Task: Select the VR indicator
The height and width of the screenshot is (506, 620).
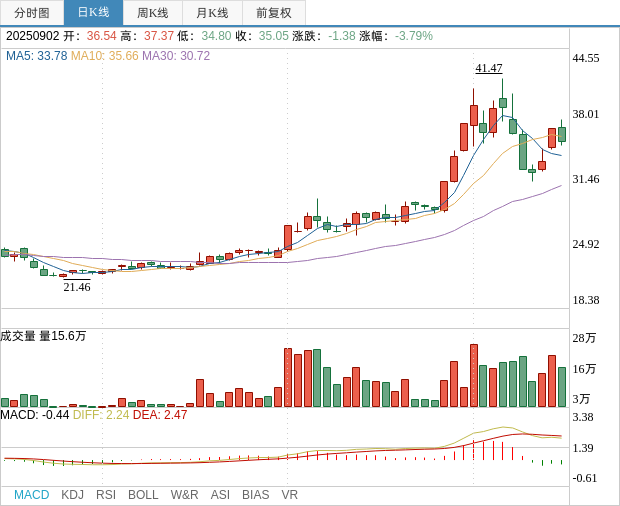Action: pyautogui.click(x=289, y=495)
